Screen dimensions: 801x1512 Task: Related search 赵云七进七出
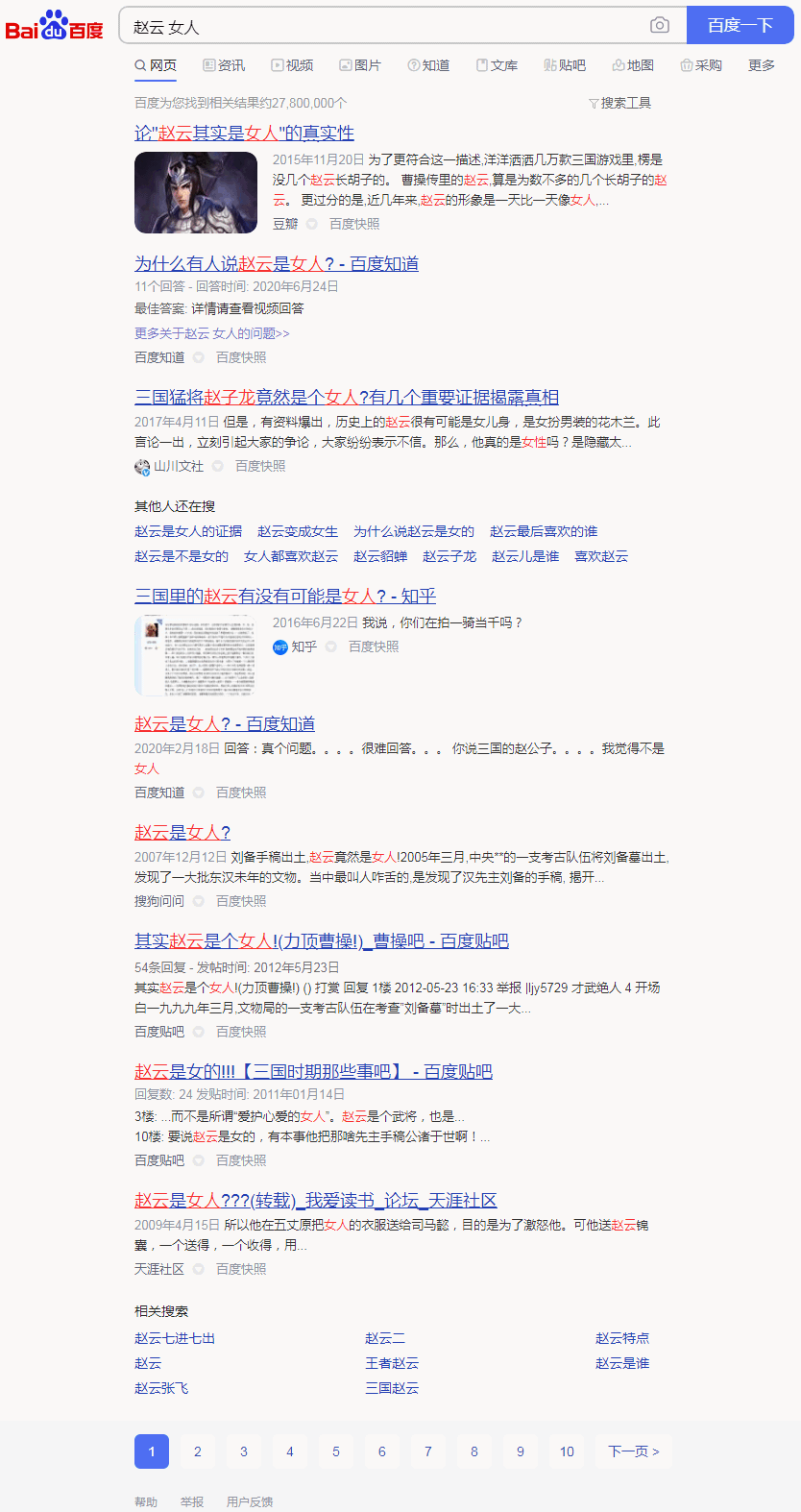tap(175, 1338)
